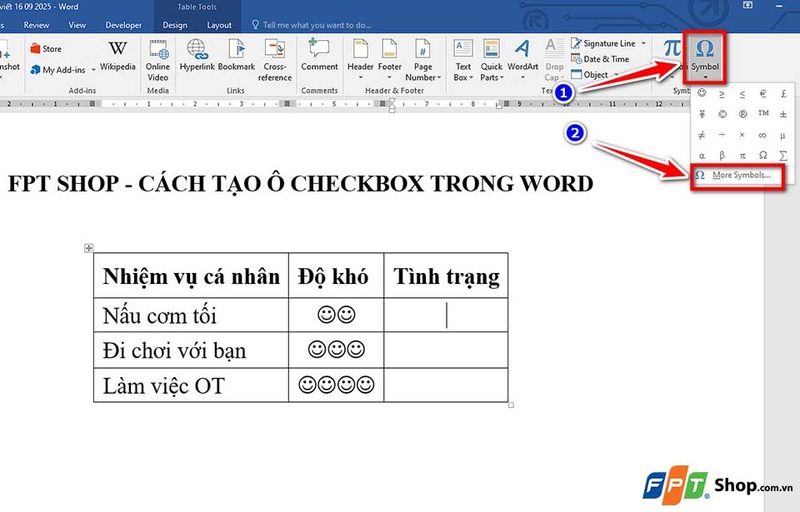Insert a Cross-reference
This screenshot has height=512, width=800.
point(274,60)
